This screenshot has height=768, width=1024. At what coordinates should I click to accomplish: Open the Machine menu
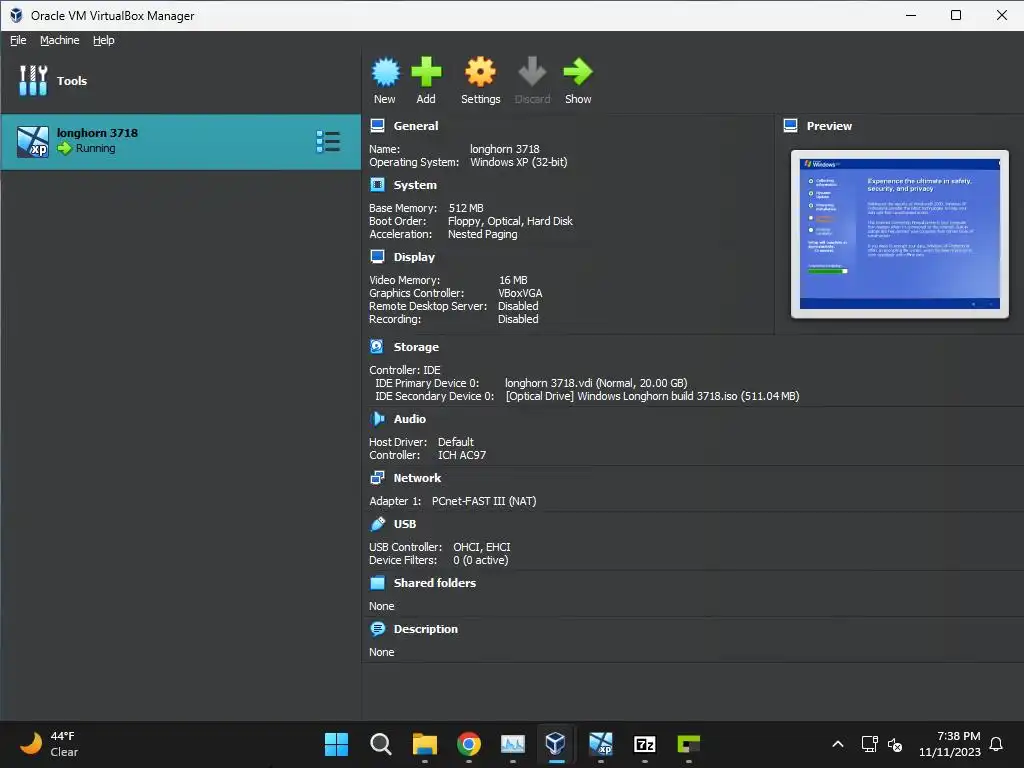[59, 40]
